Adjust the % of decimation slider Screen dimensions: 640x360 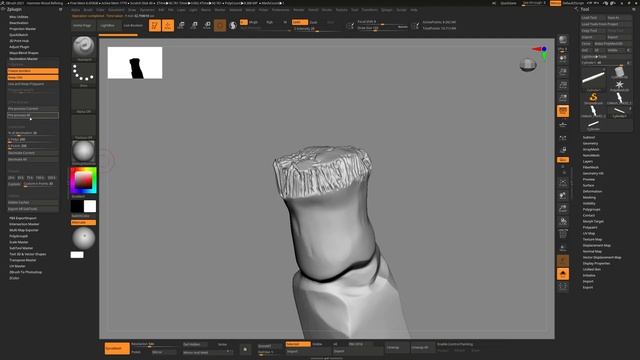pyautogui.click(x=33, y=133)
